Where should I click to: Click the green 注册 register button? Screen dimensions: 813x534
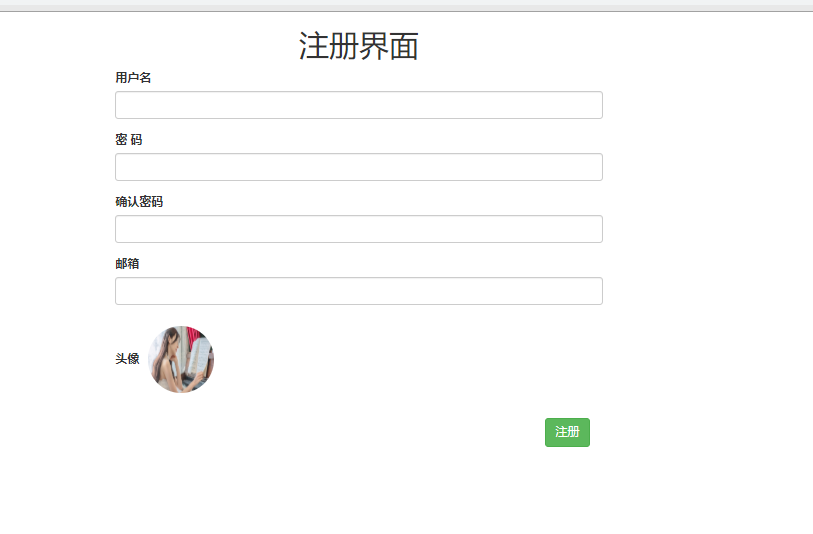tap(567, 432)
